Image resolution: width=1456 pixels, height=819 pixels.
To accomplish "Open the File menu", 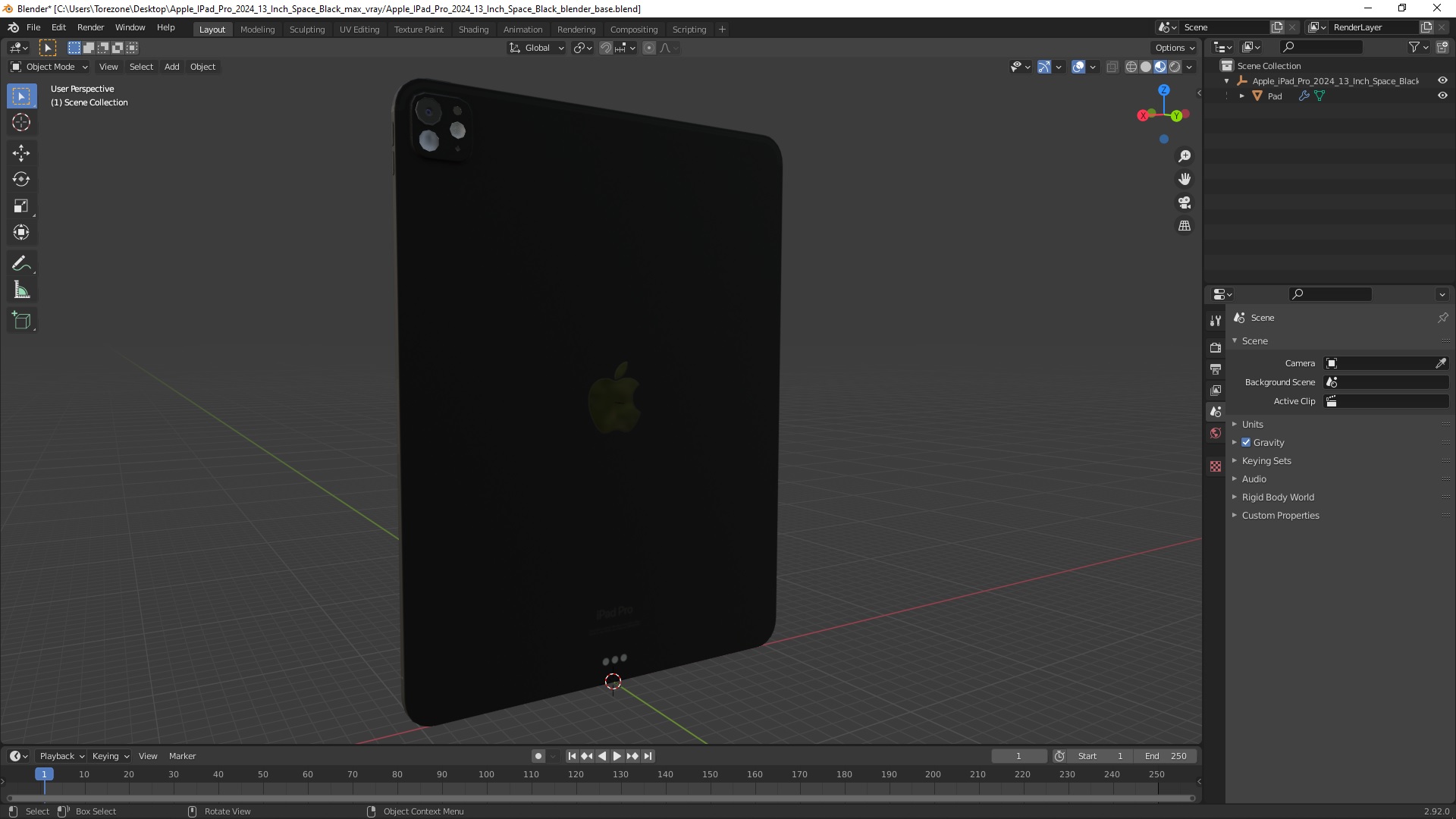I will click(x=33, y=27).
